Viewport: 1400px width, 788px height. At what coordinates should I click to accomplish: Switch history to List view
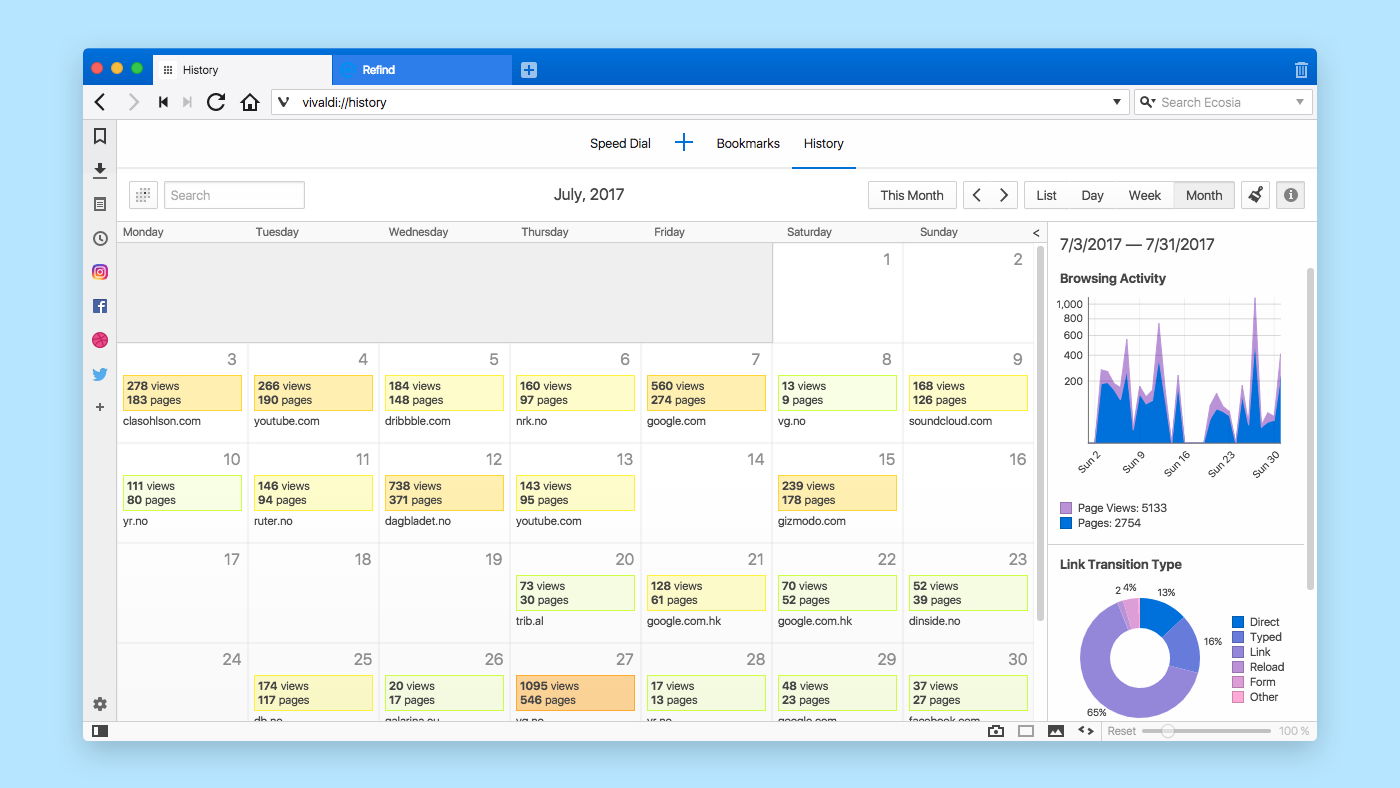(1047, 195)
